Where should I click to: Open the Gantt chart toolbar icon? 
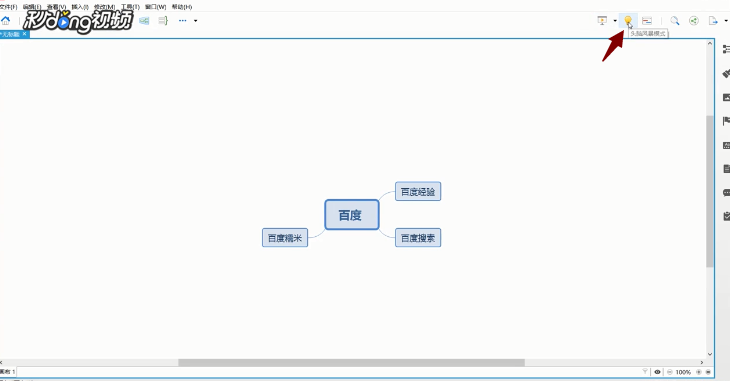647,20
